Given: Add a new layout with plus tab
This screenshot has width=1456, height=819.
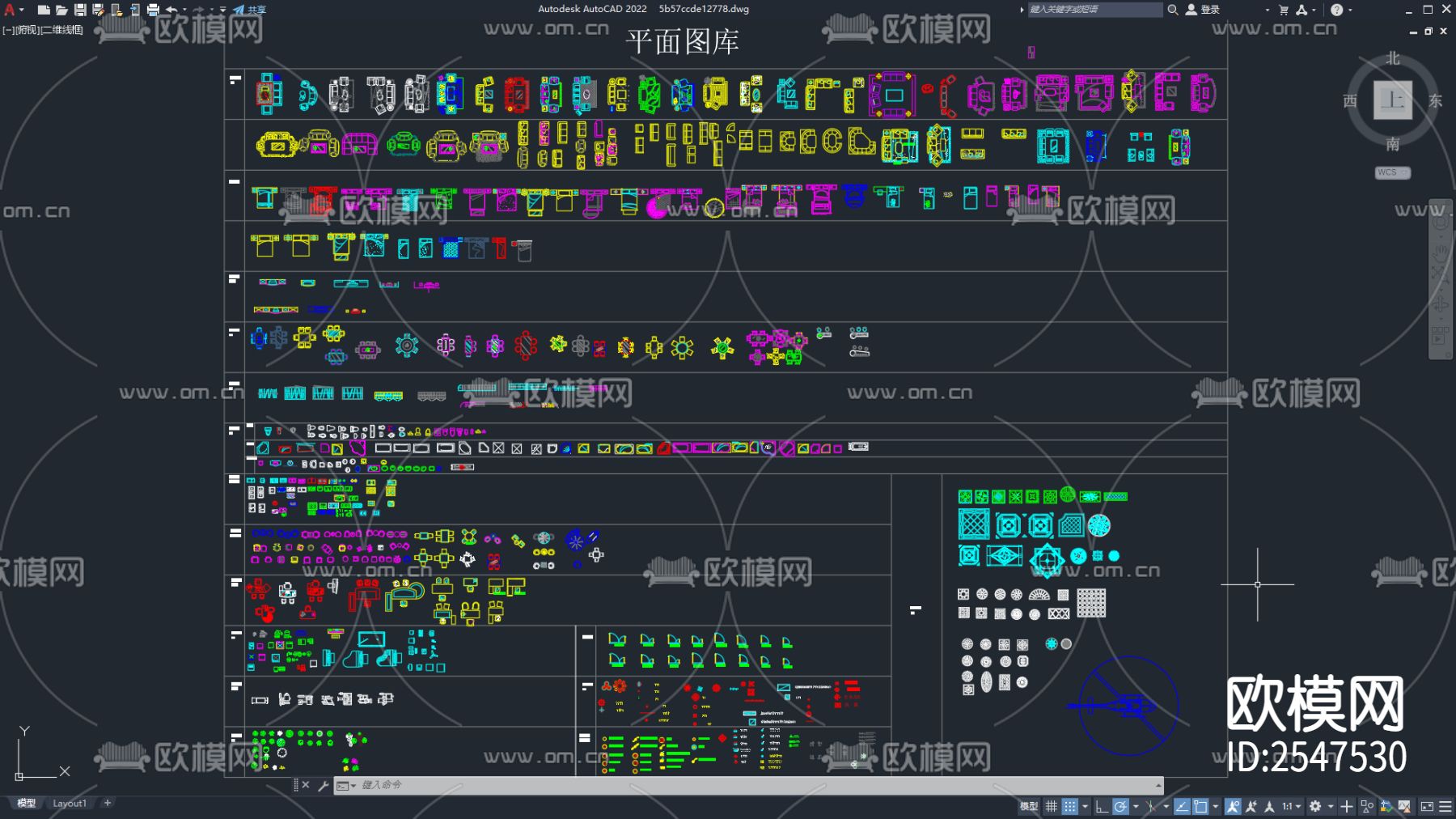Looking at the screenshot, I should [x=108, y=804].
